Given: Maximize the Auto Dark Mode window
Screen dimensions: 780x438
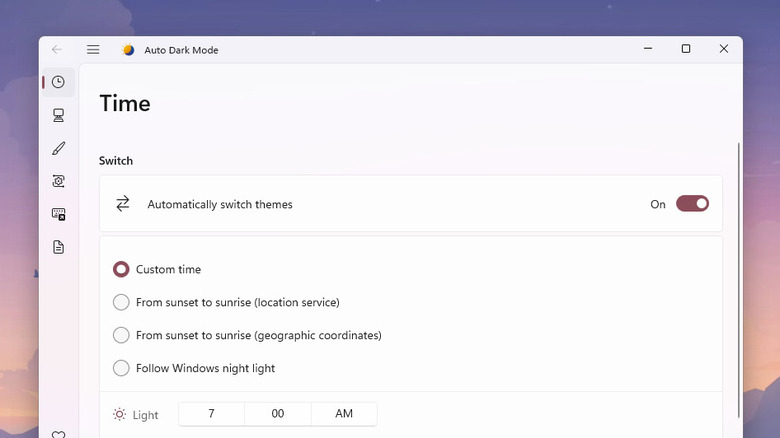Looking at the screenshot, I should pyautogui.click(x=685, y=49).
